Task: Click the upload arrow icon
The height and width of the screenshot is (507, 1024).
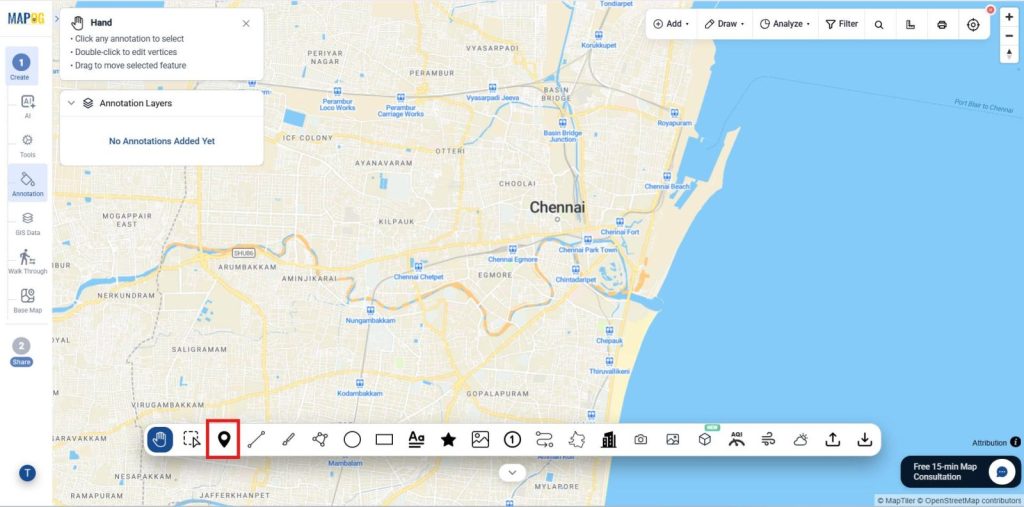Action: pyautogui.click(x=833, y=440)
